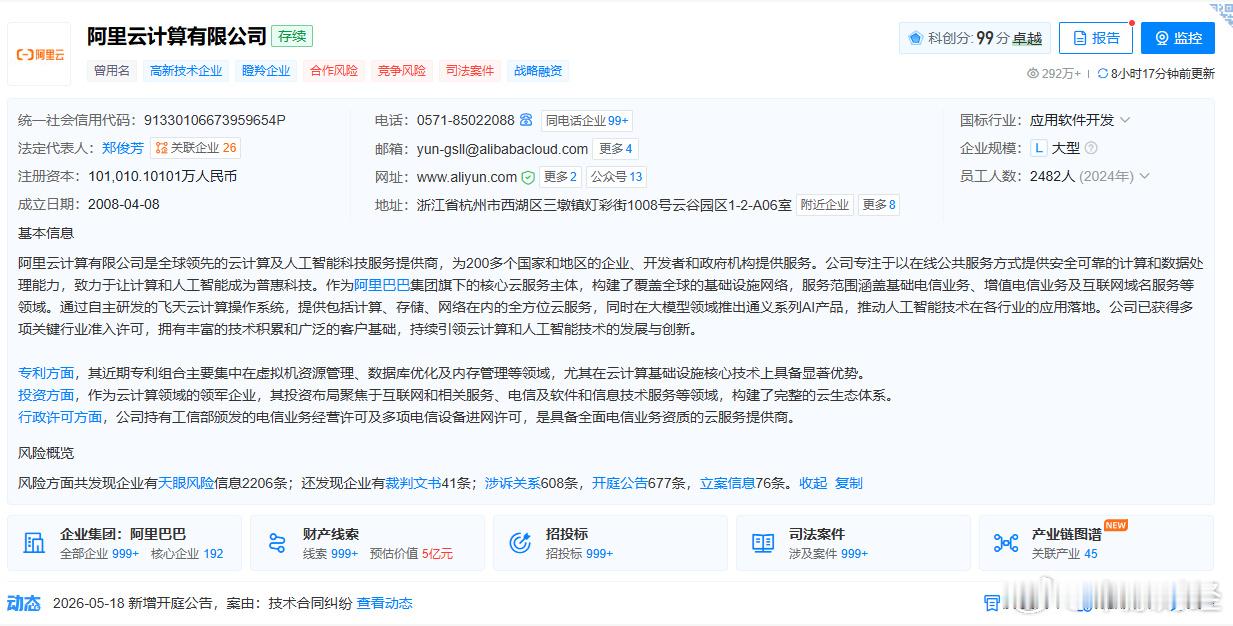Open the 阿里巴巴 link in company description
Viewport: 1233px width, 626px height.
(382, 285)
